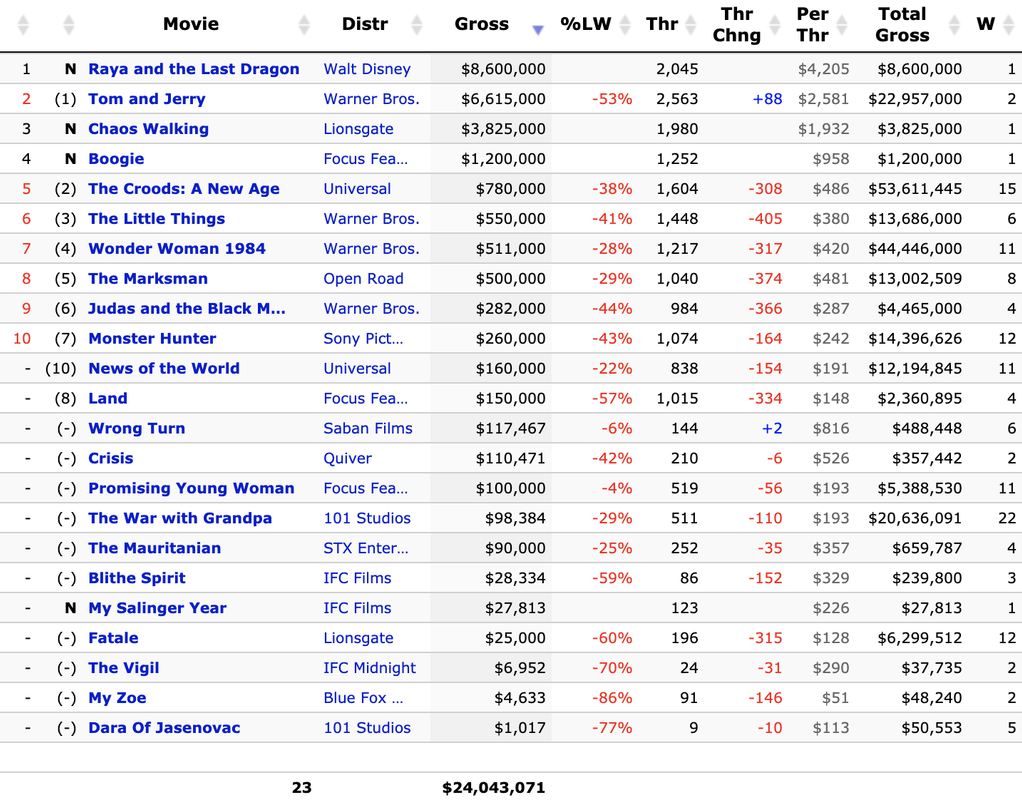Open the Sony Pict... distributor link

pyautogui.click(x=363, y=339)
